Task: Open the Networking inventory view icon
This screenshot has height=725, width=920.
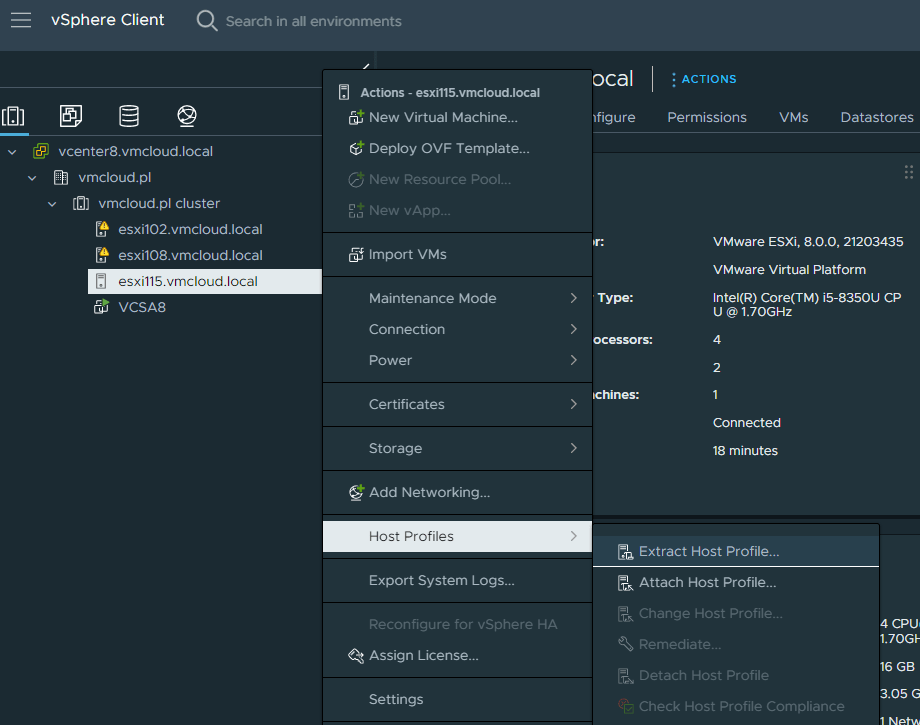Action: [x=187, y=116]
